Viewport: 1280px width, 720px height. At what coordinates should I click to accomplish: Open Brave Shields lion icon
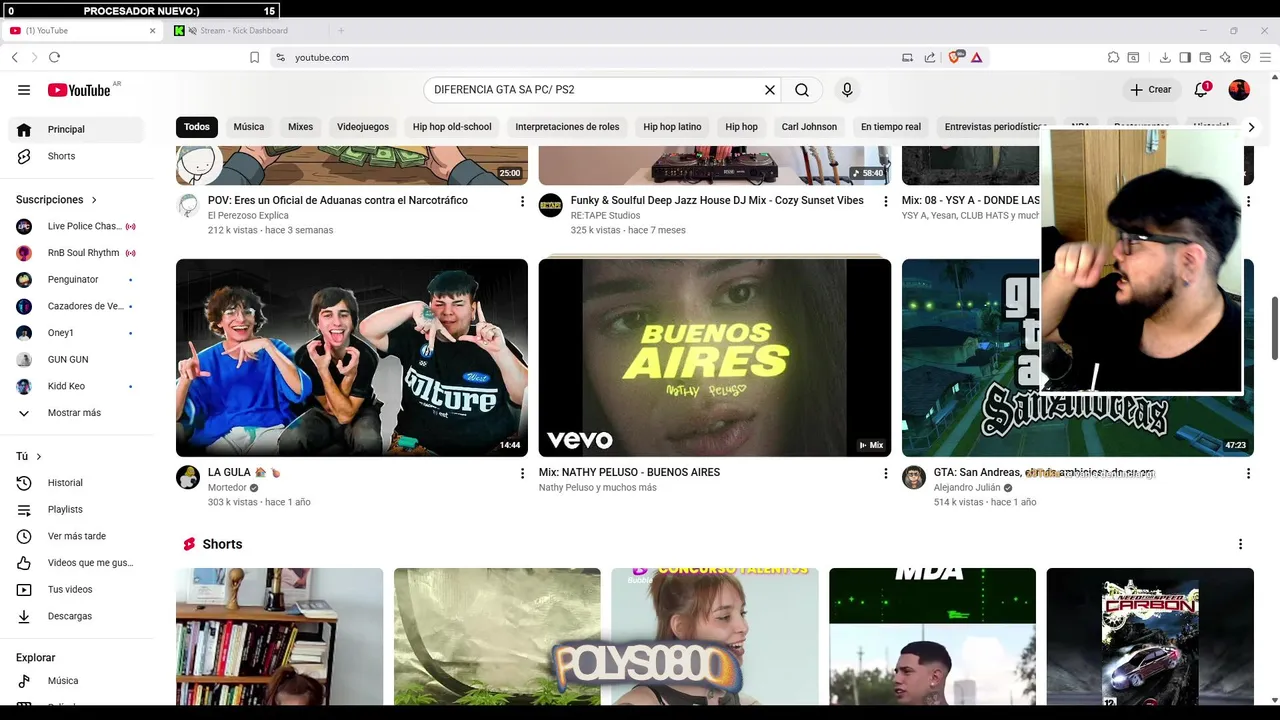954,57
